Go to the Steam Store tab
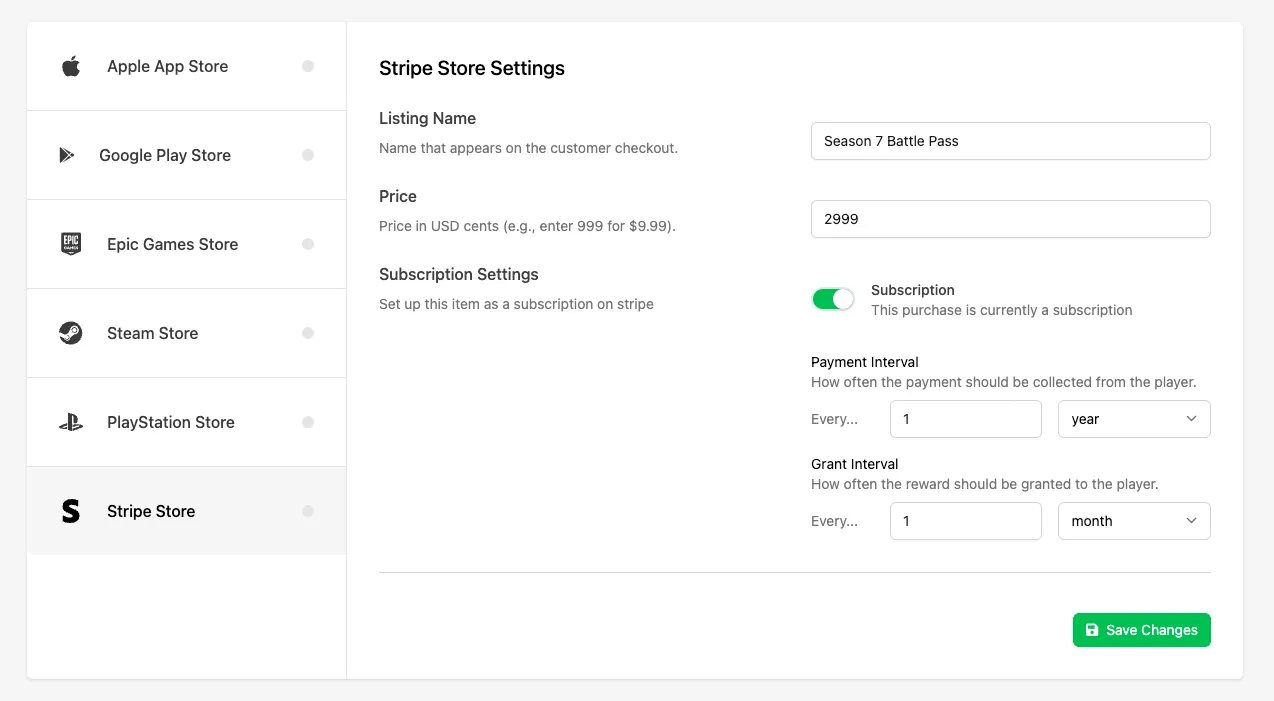Viewport: 1274px width, 701px height. (186, 333)
